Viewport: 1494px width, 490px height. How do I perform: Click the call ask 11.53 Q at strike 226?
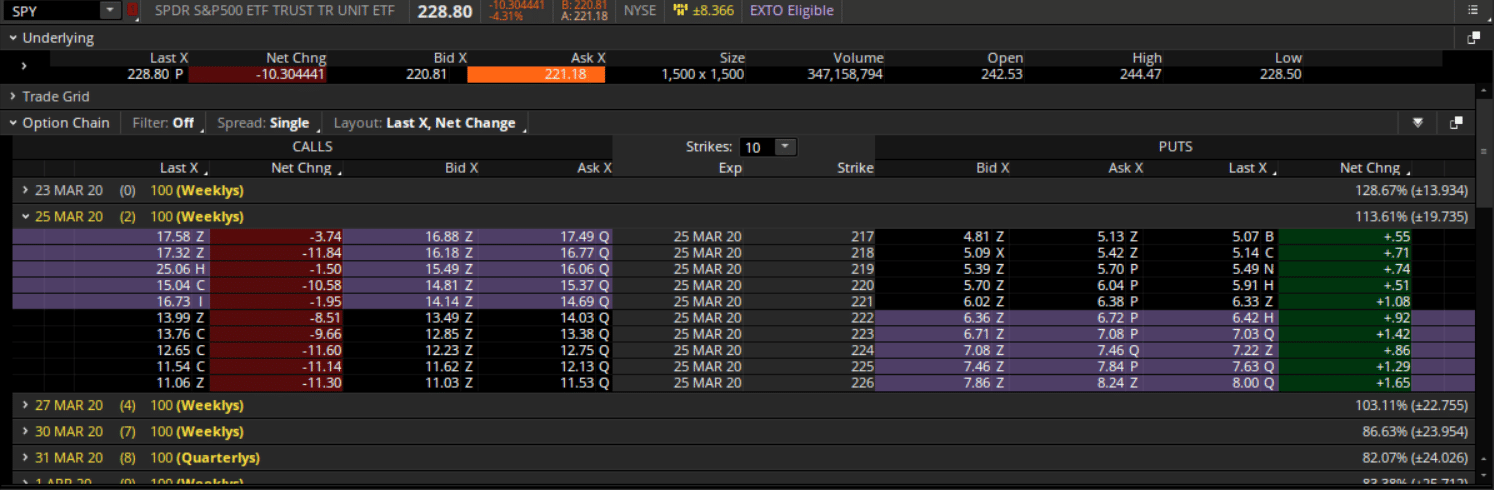[585, 383]
